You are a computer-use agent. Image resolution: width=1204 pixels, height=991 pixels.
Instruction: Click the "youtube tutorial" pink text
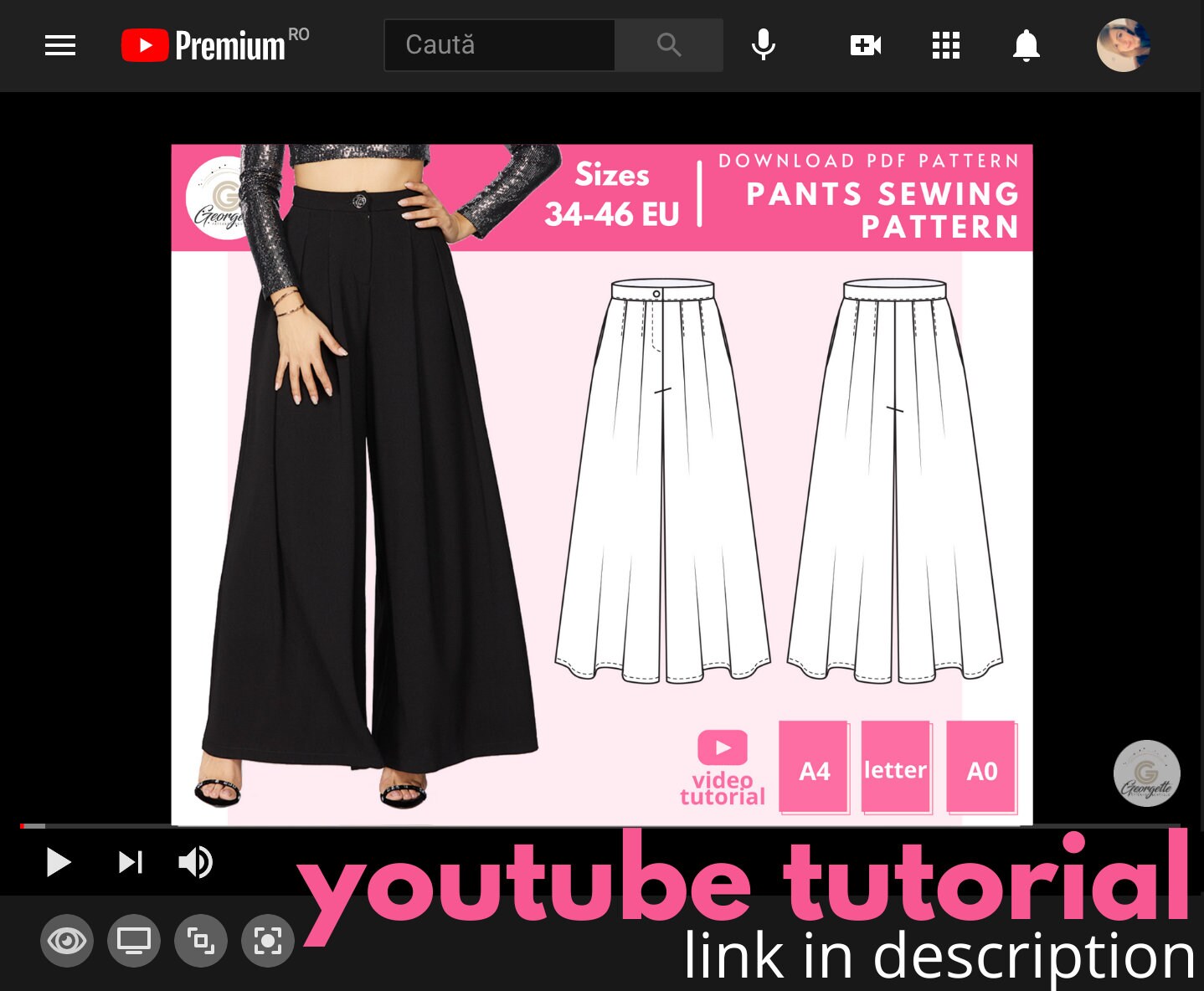[743, 887]
